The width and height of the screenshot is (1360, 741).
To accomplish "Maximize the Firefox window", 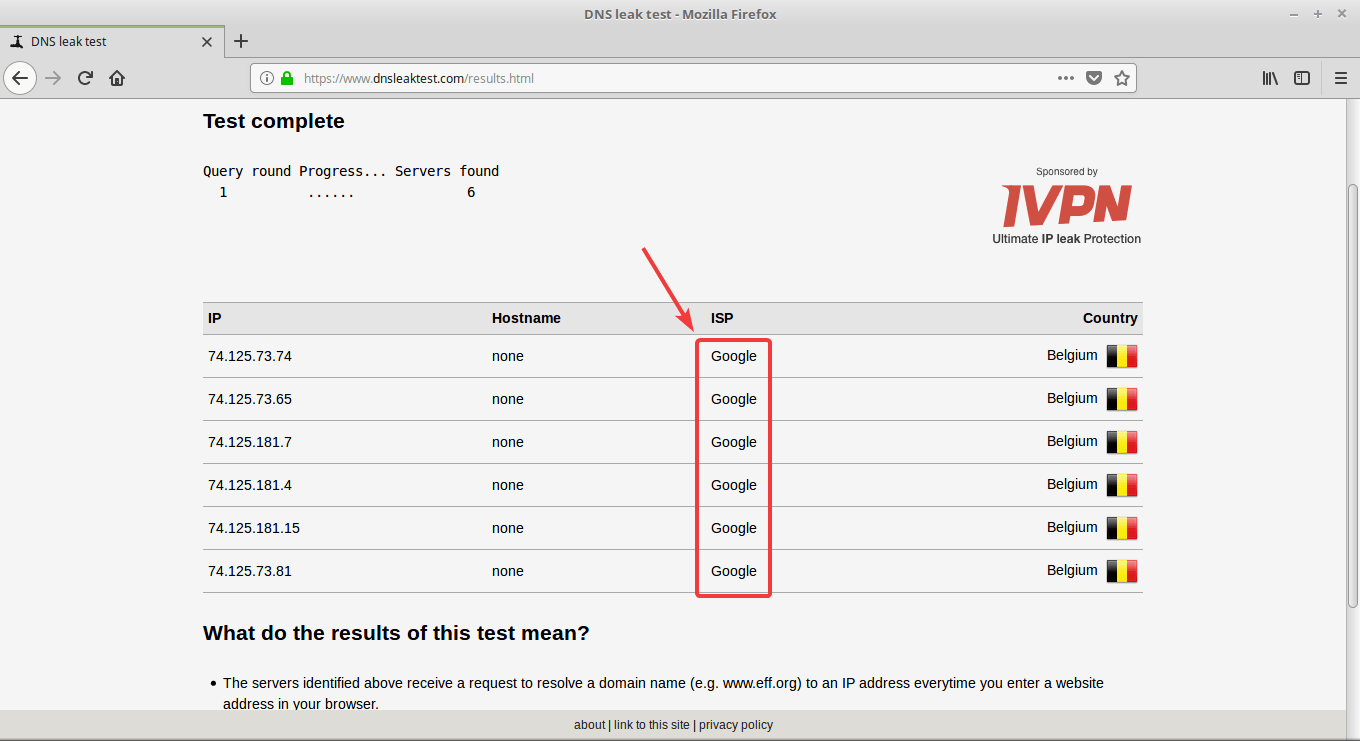I will coord(1318,14).
